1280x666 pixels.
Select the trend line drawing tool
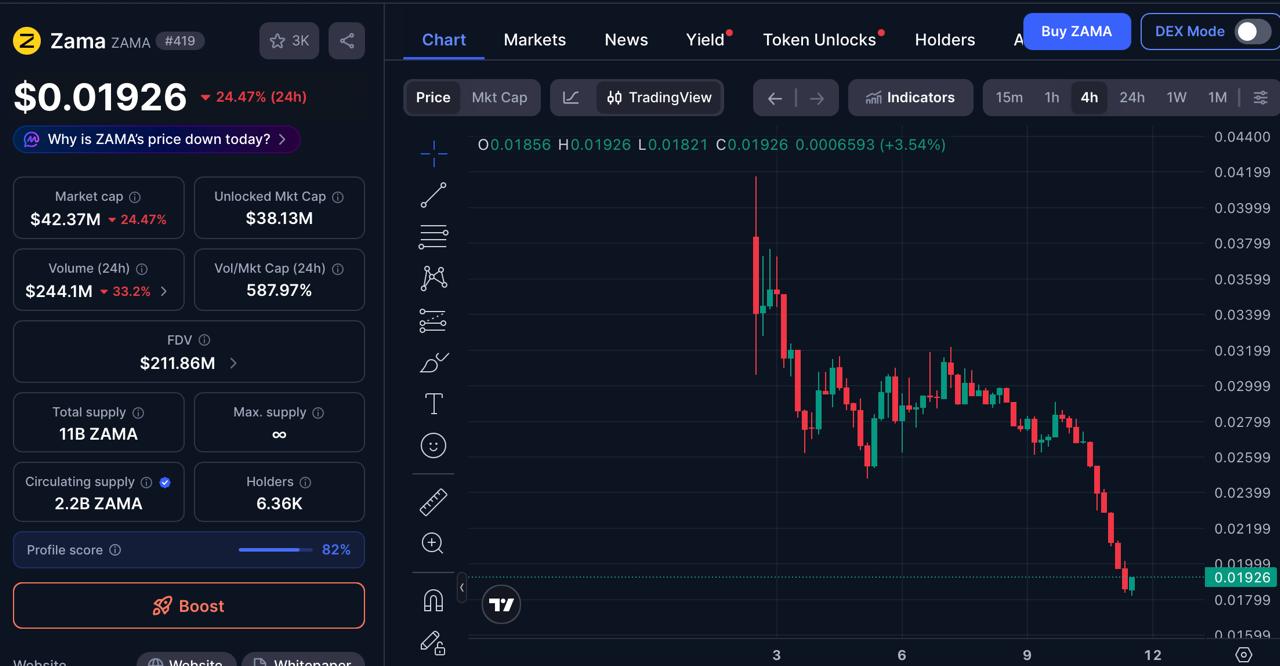coord(433,195)
